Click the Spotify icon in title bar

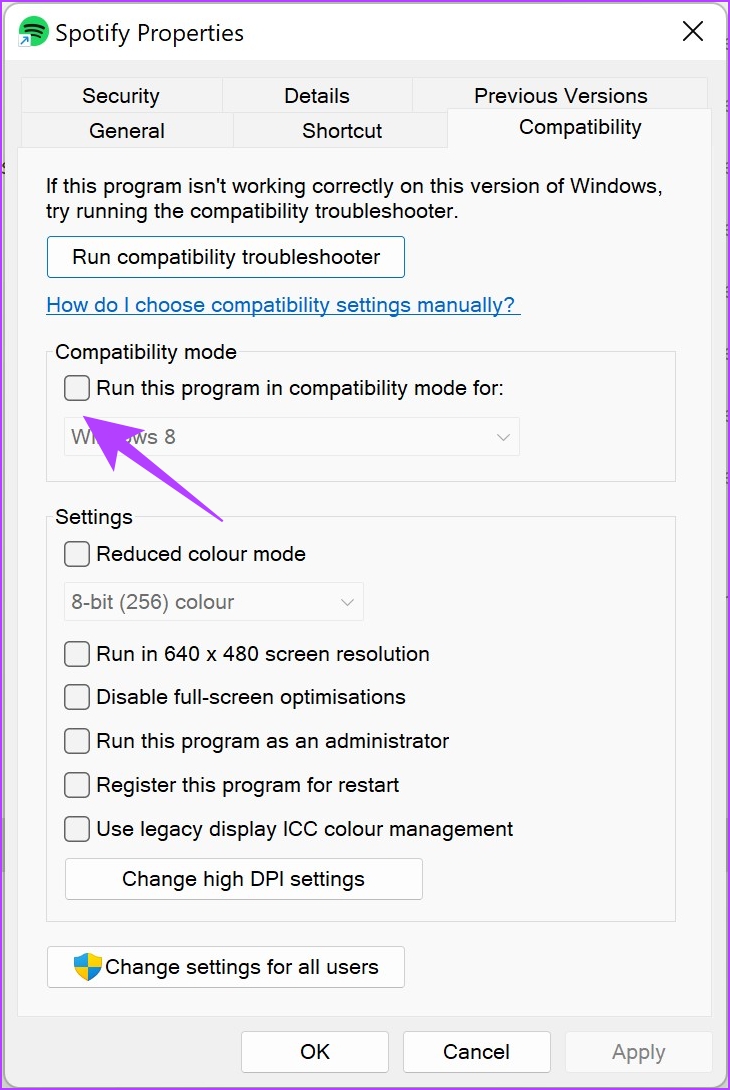click(x=33, y=32)
